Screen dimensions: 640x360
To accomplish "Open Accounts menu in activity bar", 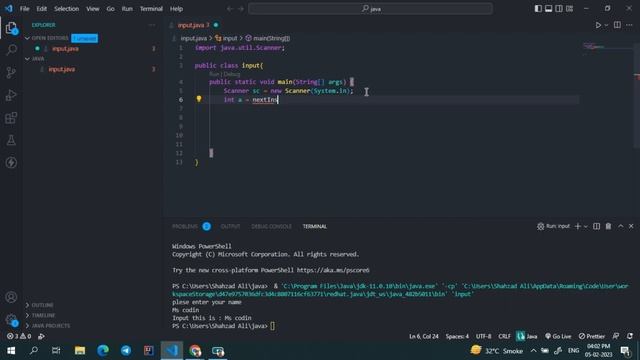I will [x=11, y=297].
